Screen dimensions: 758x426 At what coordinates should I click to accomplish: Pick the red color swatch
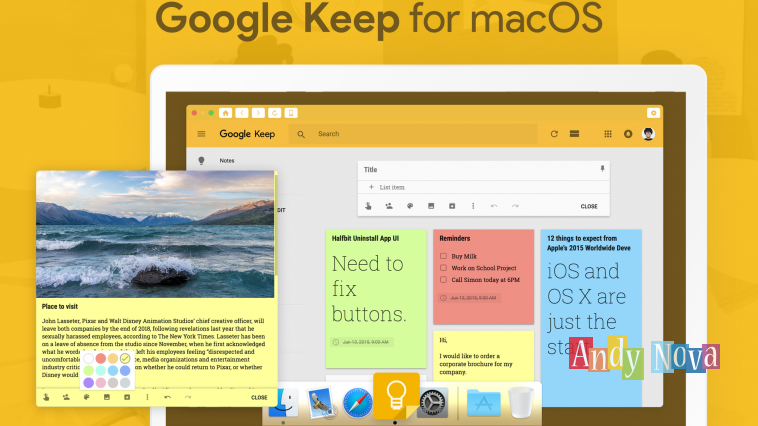101,358
